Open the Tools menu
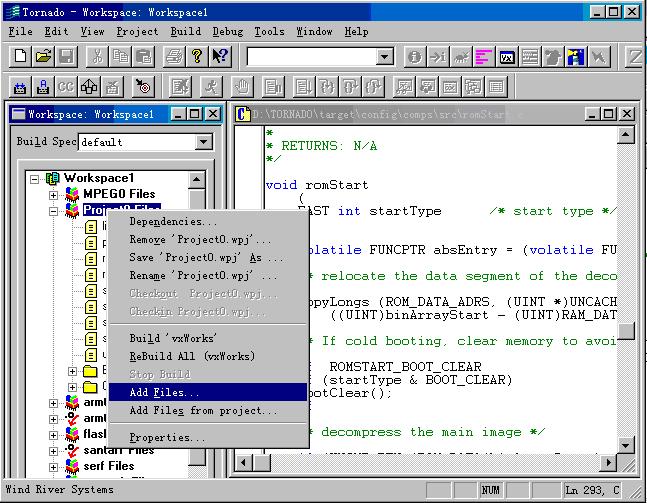The height and width of the screenshot is (503, 647). pos(269,31)
